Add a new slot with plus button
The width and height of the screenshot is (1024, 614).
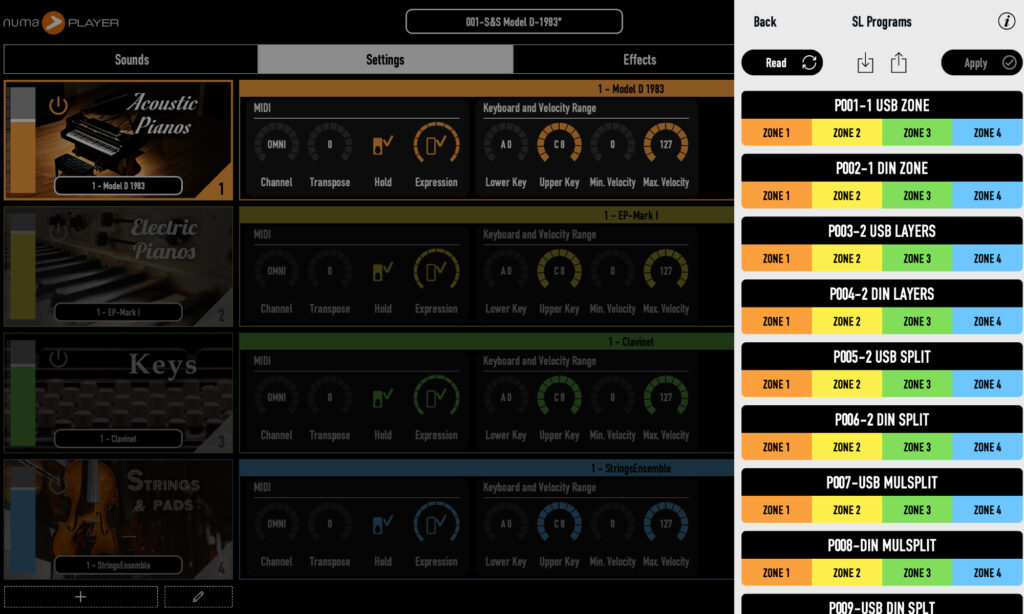[x=81, y=596]
